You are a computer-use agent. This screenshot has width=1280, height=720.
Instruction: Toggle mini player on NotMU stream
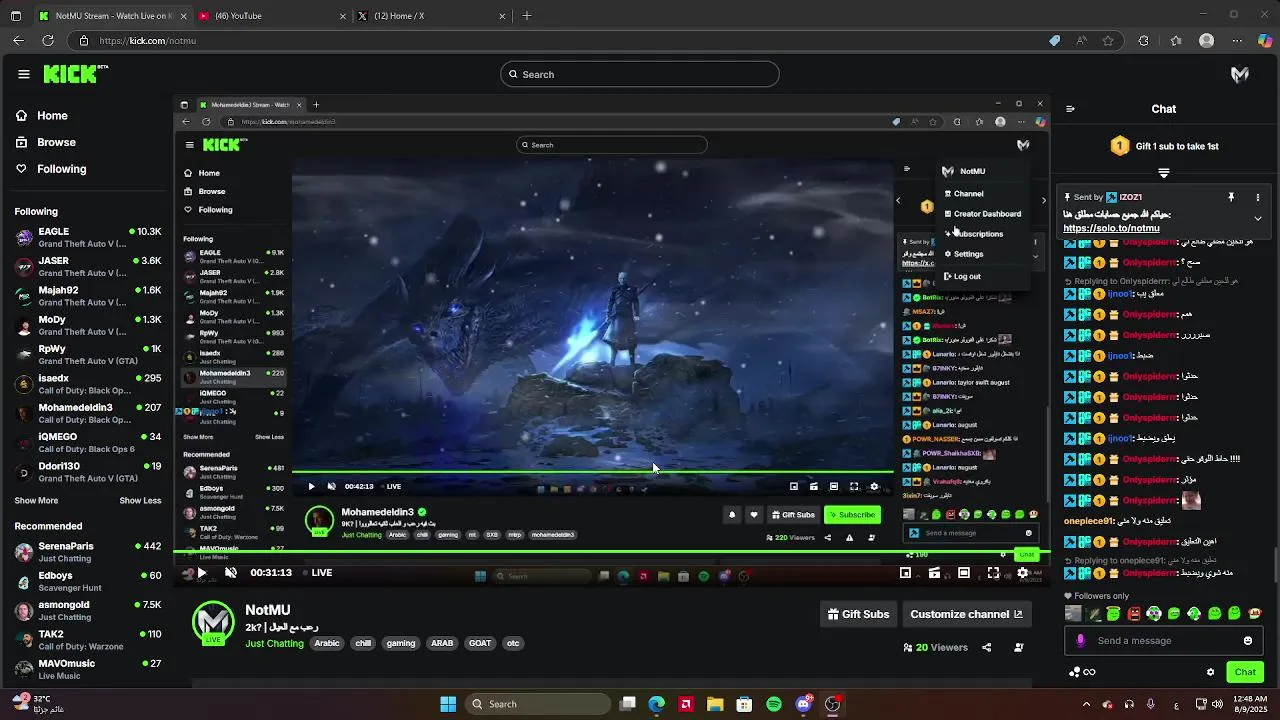point(905,573)
